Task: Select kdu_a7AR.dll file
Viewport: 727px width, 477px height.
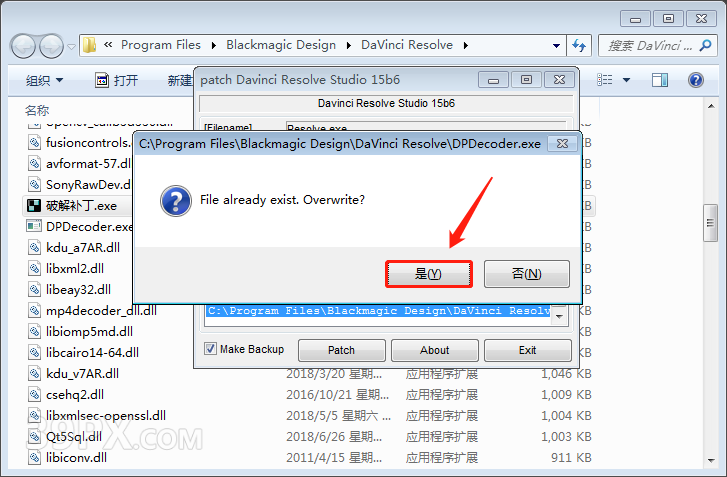Action: (83, 248)
